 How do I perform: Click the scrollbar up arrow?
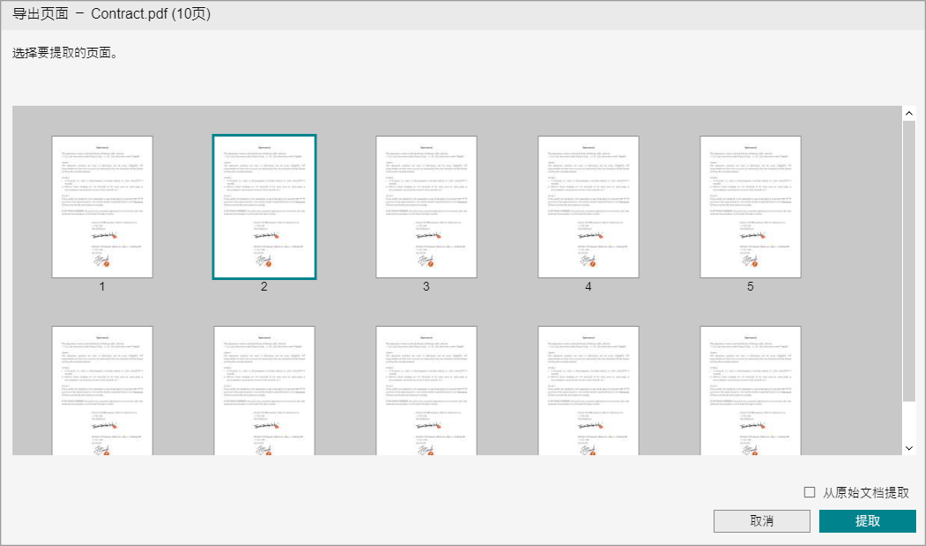(x=909, y=114)
